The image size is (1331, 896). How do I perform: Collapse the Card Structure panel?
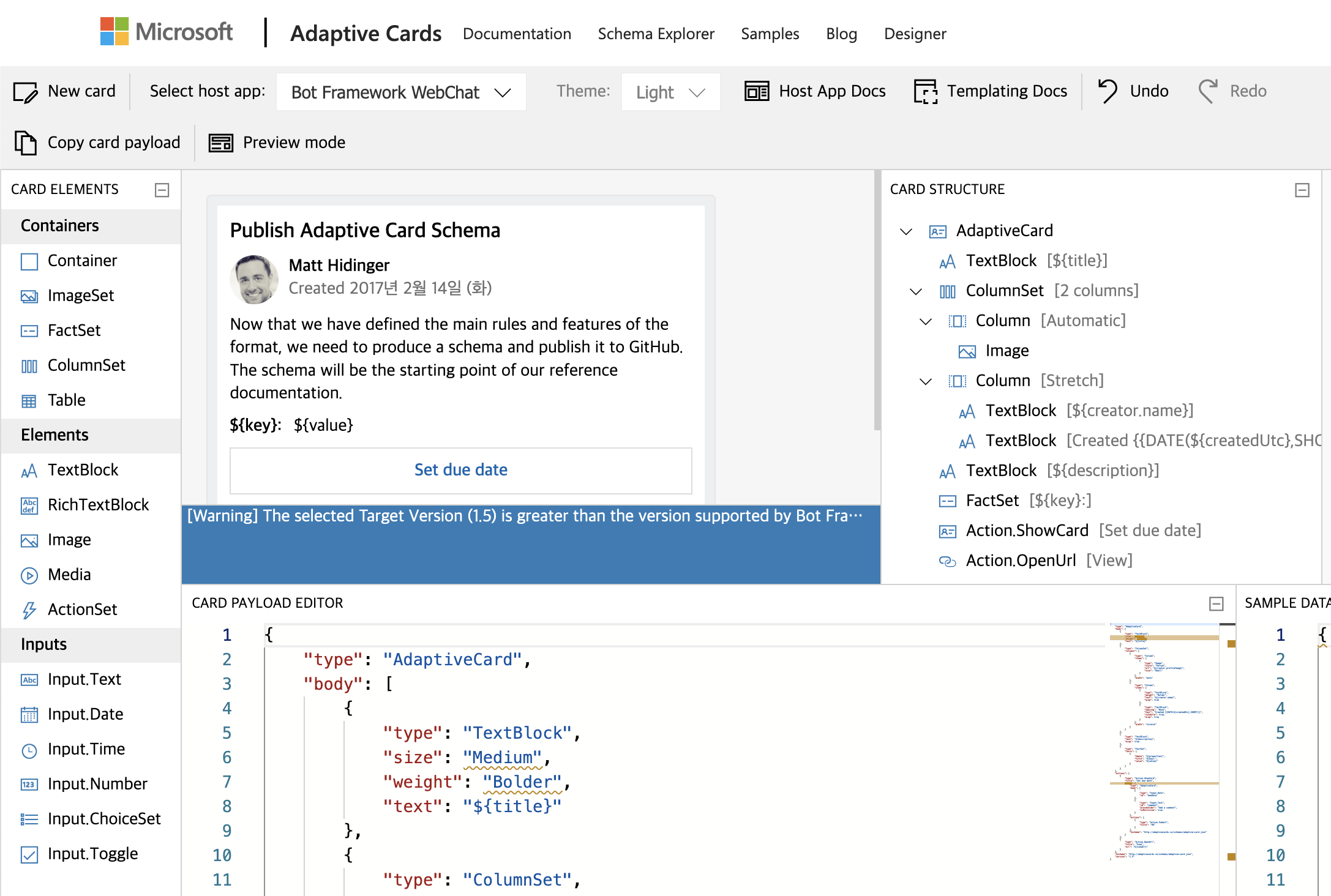coord(1302,190)
